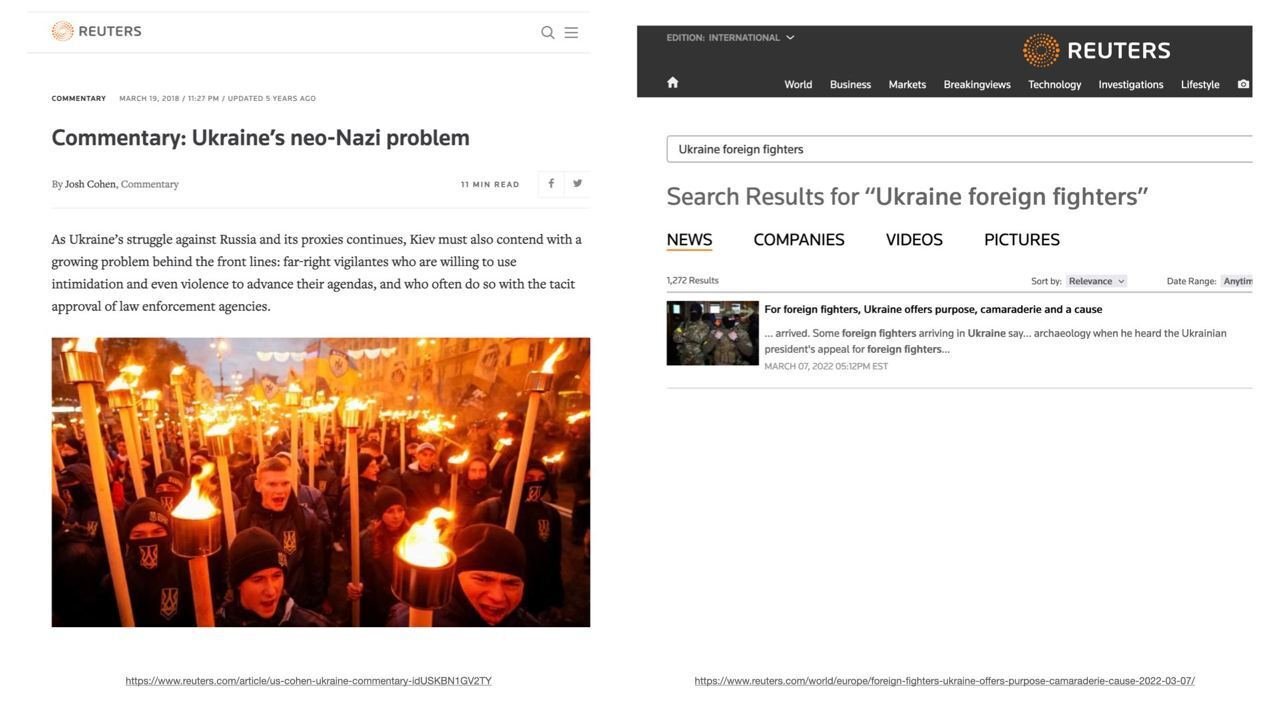Click the Ukraine foreign fighters search field
Image resolution: width=1280 pixels, height=720 pixels.
point(958,149)
